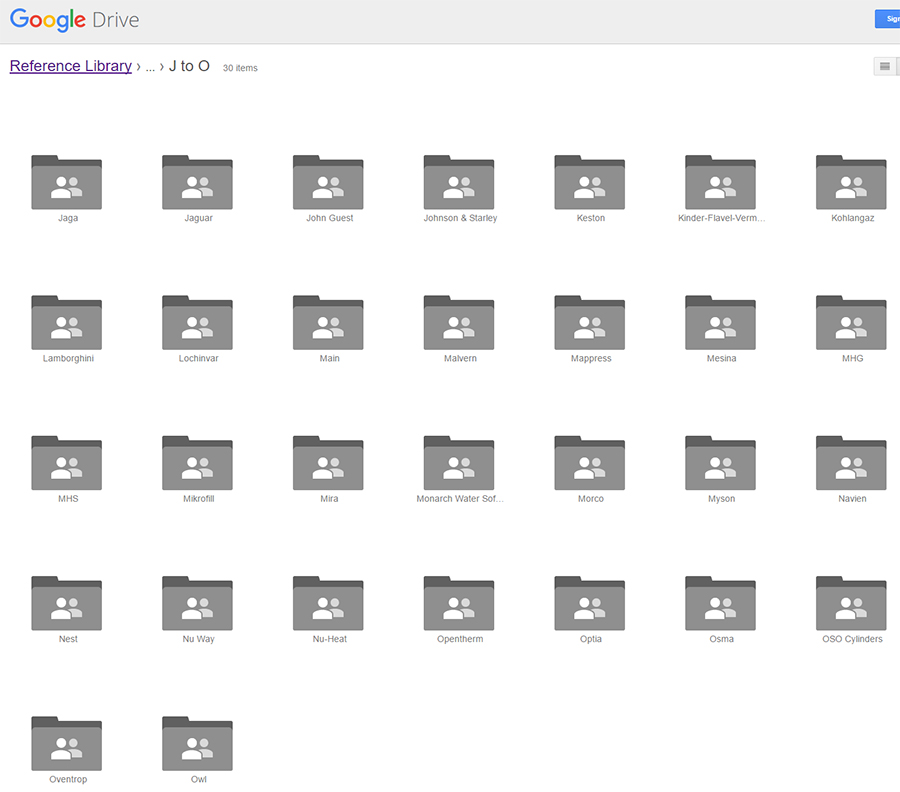Expand the collapsed breadcrumb ellipsis
Screen dimensions: 900x792
pos(150,67)
